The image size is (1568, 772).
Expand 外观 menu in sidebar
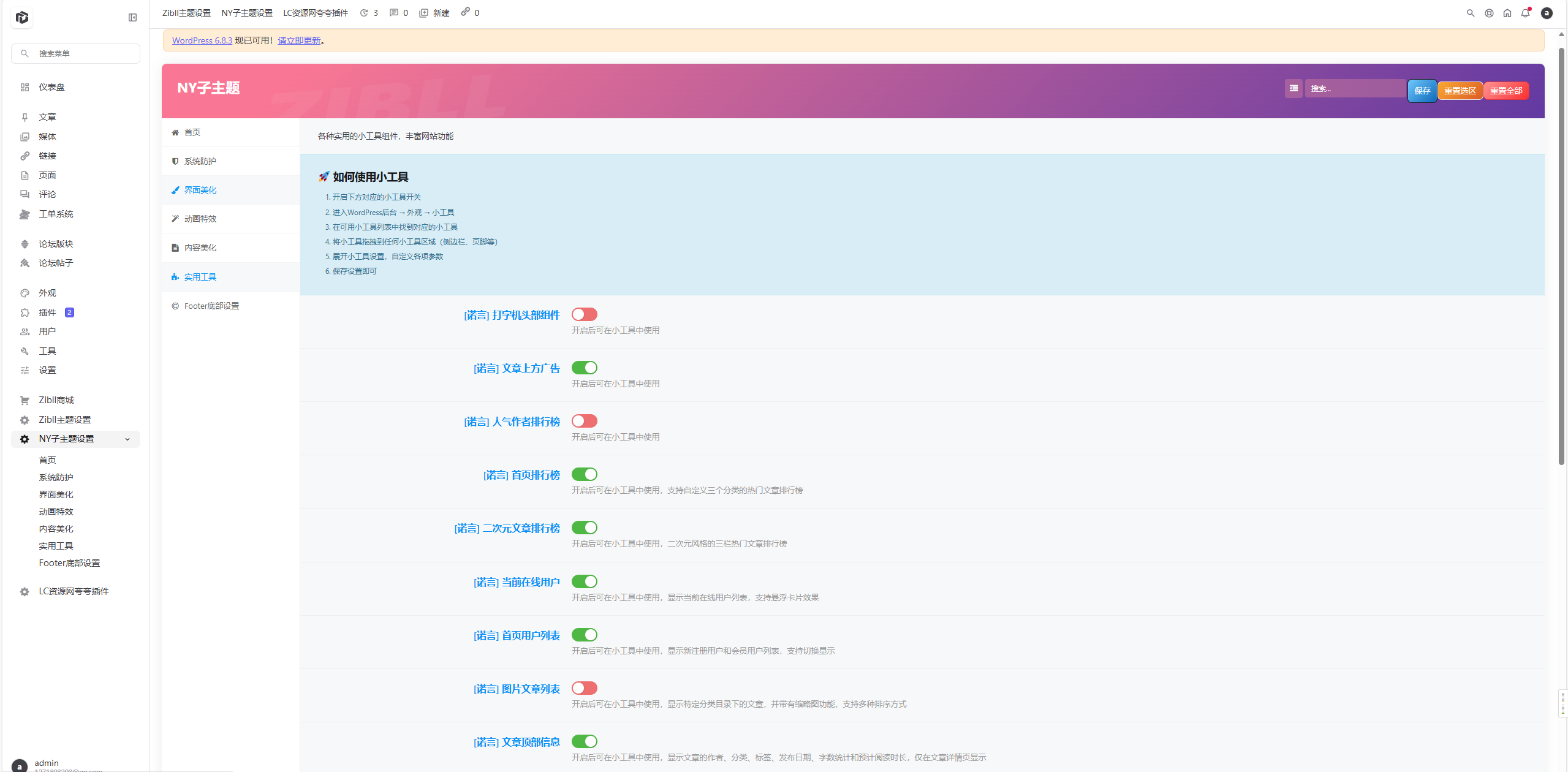point(47,293)
